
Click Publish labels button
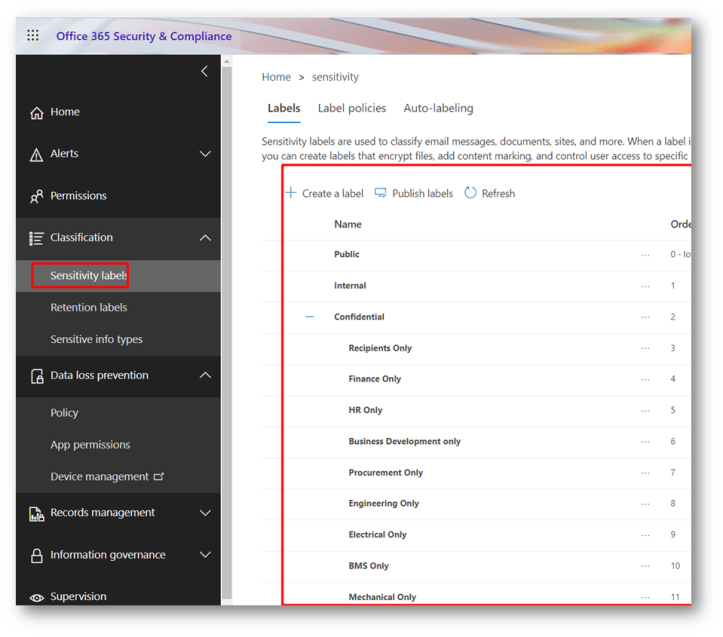(413, 193)
